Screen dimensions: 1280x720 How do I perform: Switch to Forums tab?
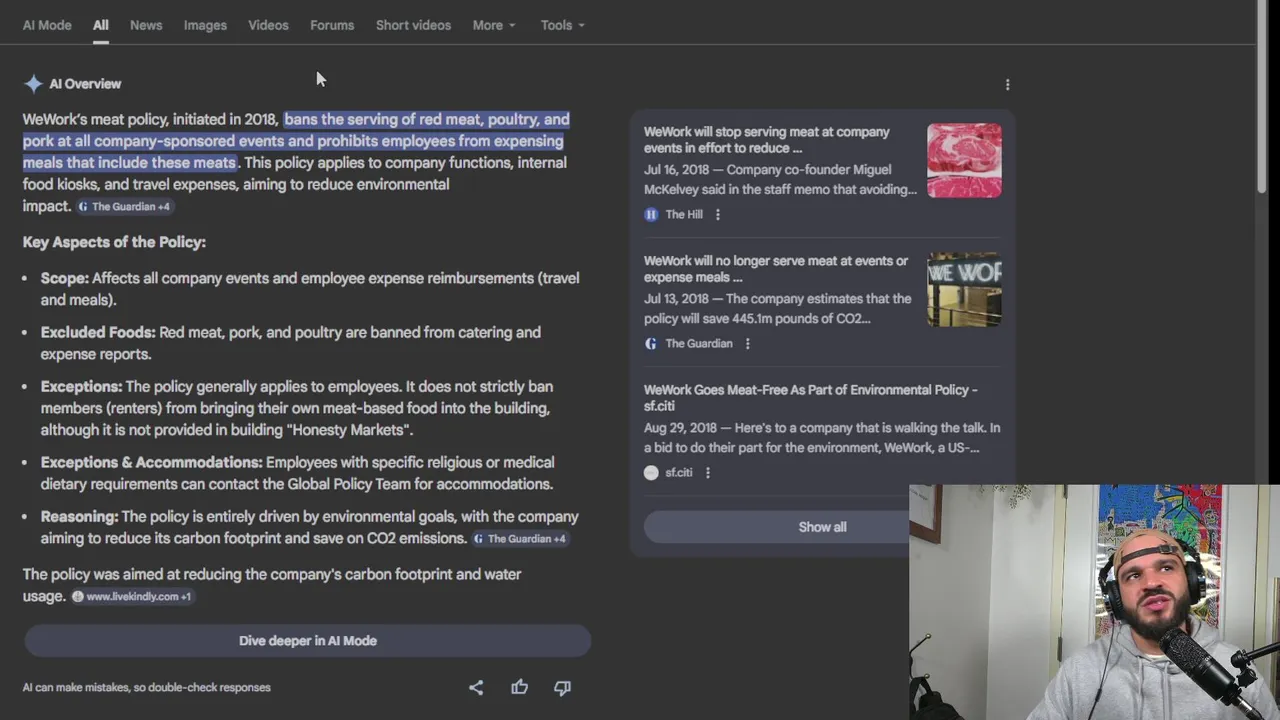332,25
